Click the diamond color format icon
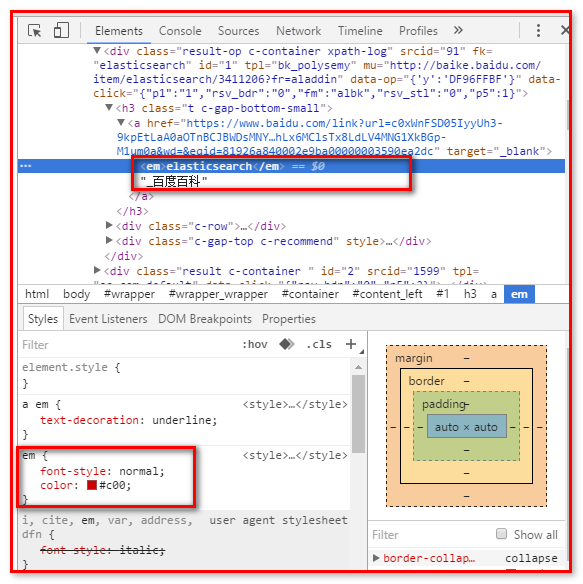The width and height of the screenshot is (583, 584). [286, 344]
